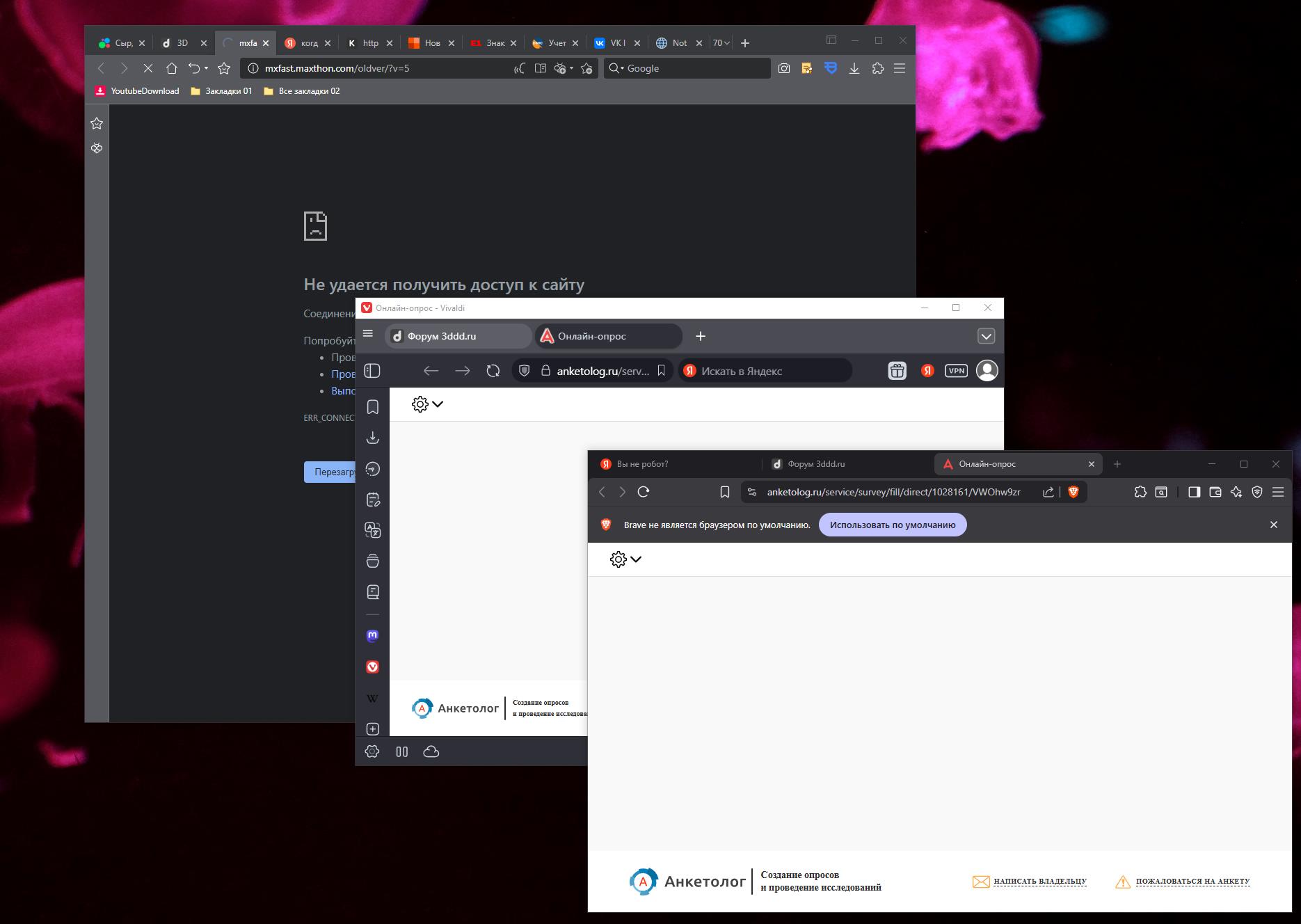Viewport: 1301px width, 924px height.
Task: Open the gift icon in Vivaldi toolbar
Action: tap(897, 371)
